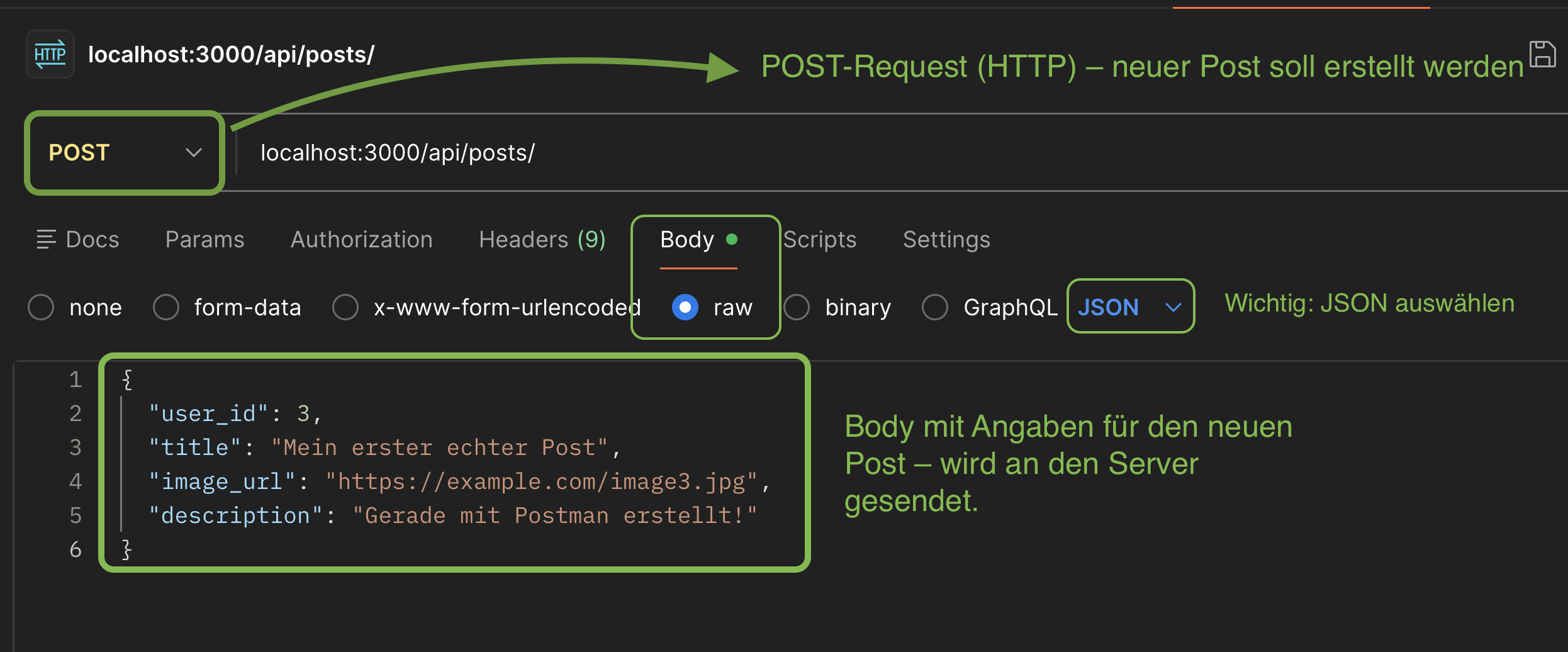Click the description line in JSON body
1568x652 pixels.
453,515
